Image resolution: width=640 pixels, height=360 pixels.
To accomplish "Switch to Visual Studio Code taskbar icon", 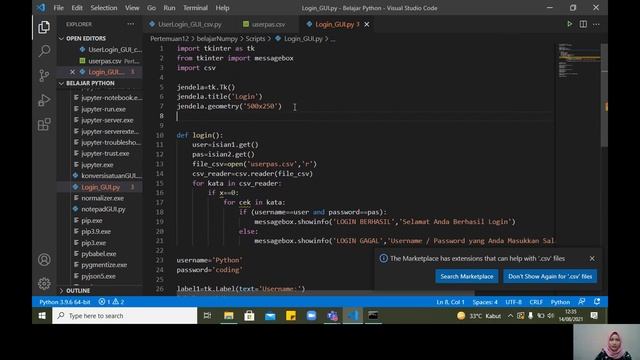I will 353,316.
